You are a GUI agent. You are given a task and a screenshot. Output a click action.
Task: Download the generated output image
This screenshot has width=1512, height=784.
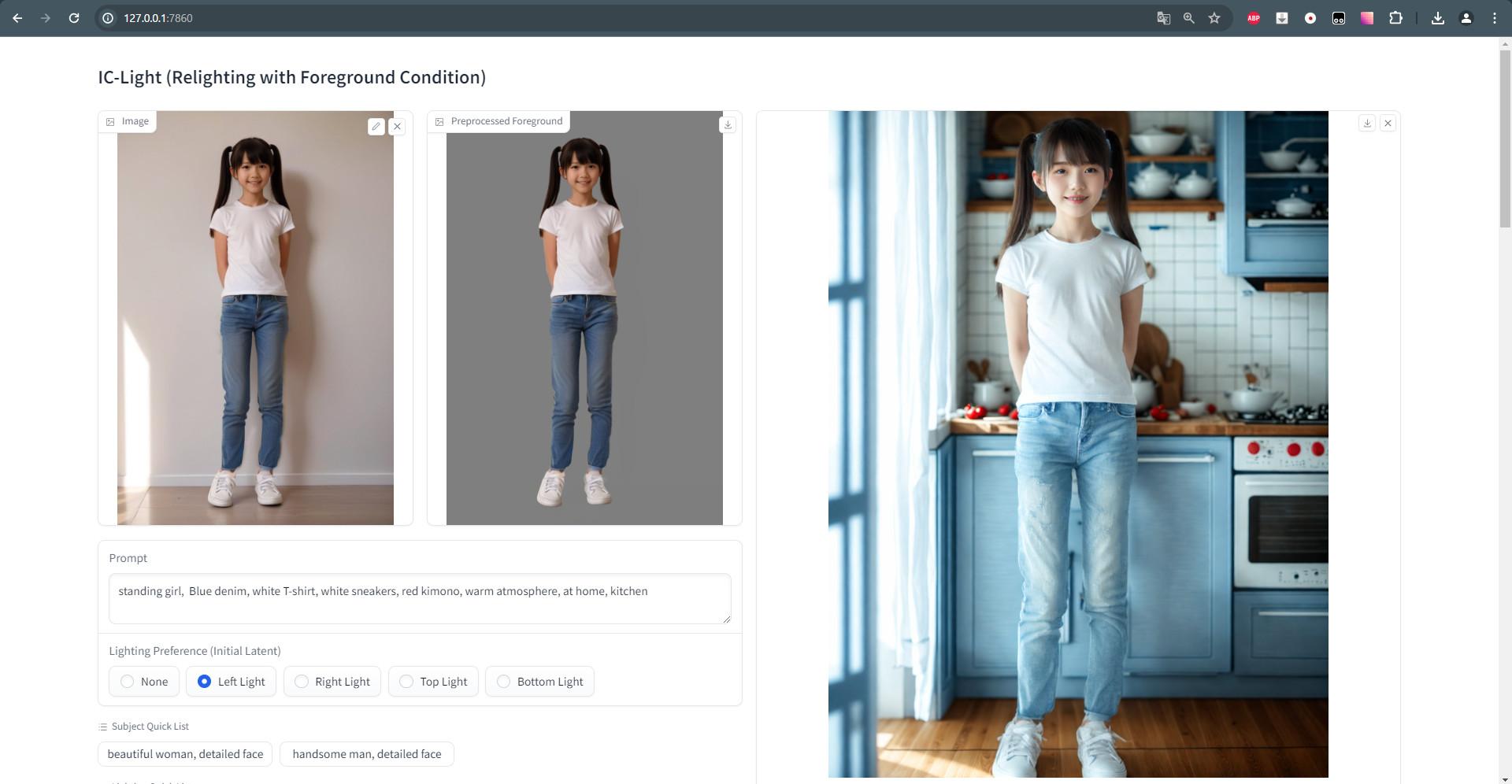[1367, 124]
